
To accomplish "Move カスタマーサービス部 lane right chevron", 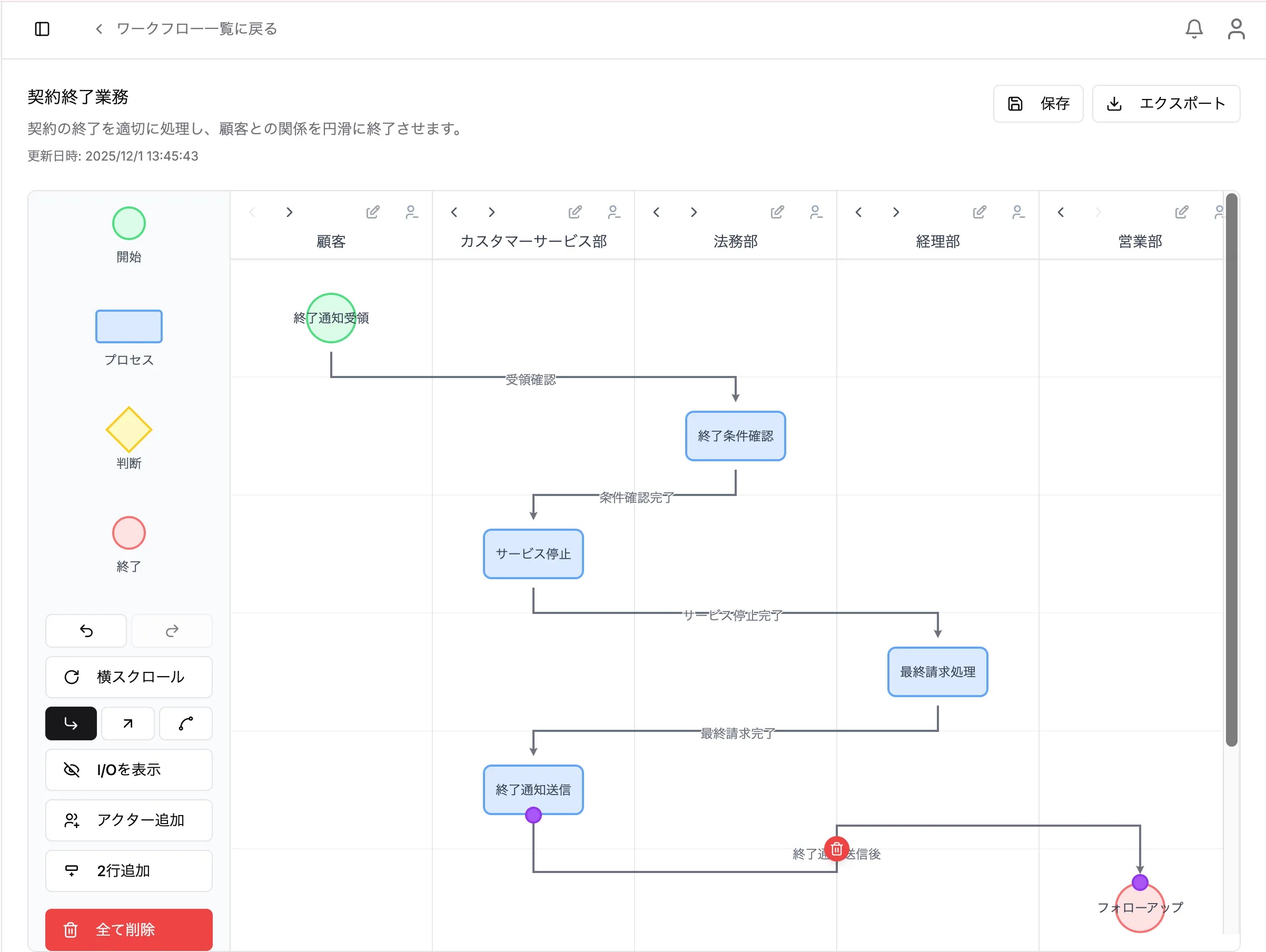I will pos(492,212).
